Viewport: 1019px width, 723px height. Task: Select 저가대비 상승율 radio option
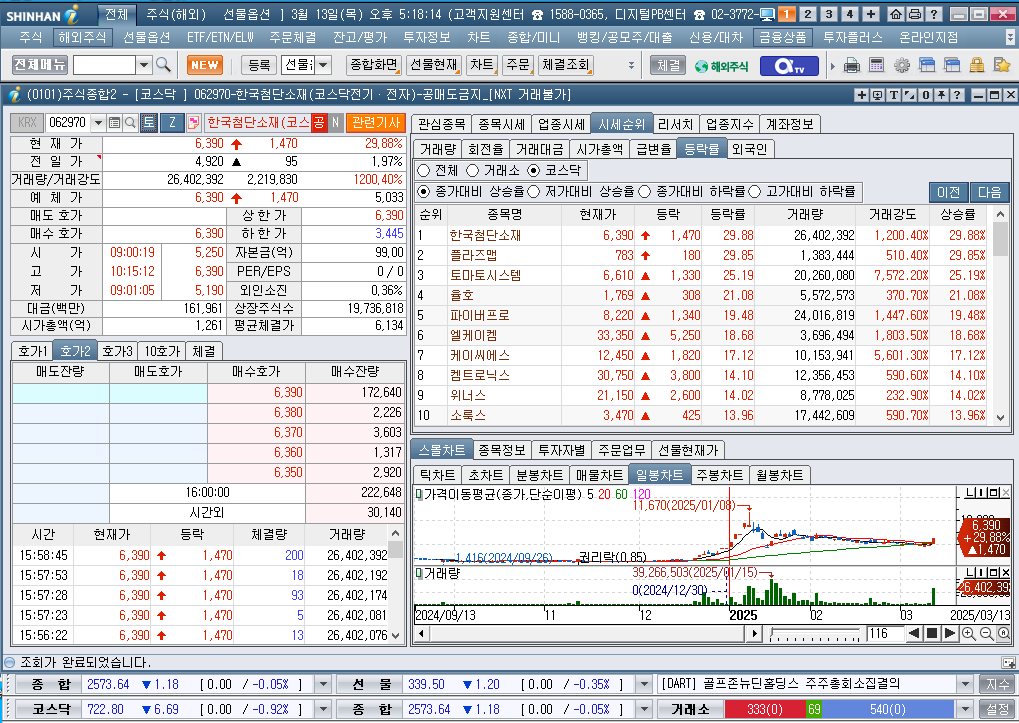534,192
